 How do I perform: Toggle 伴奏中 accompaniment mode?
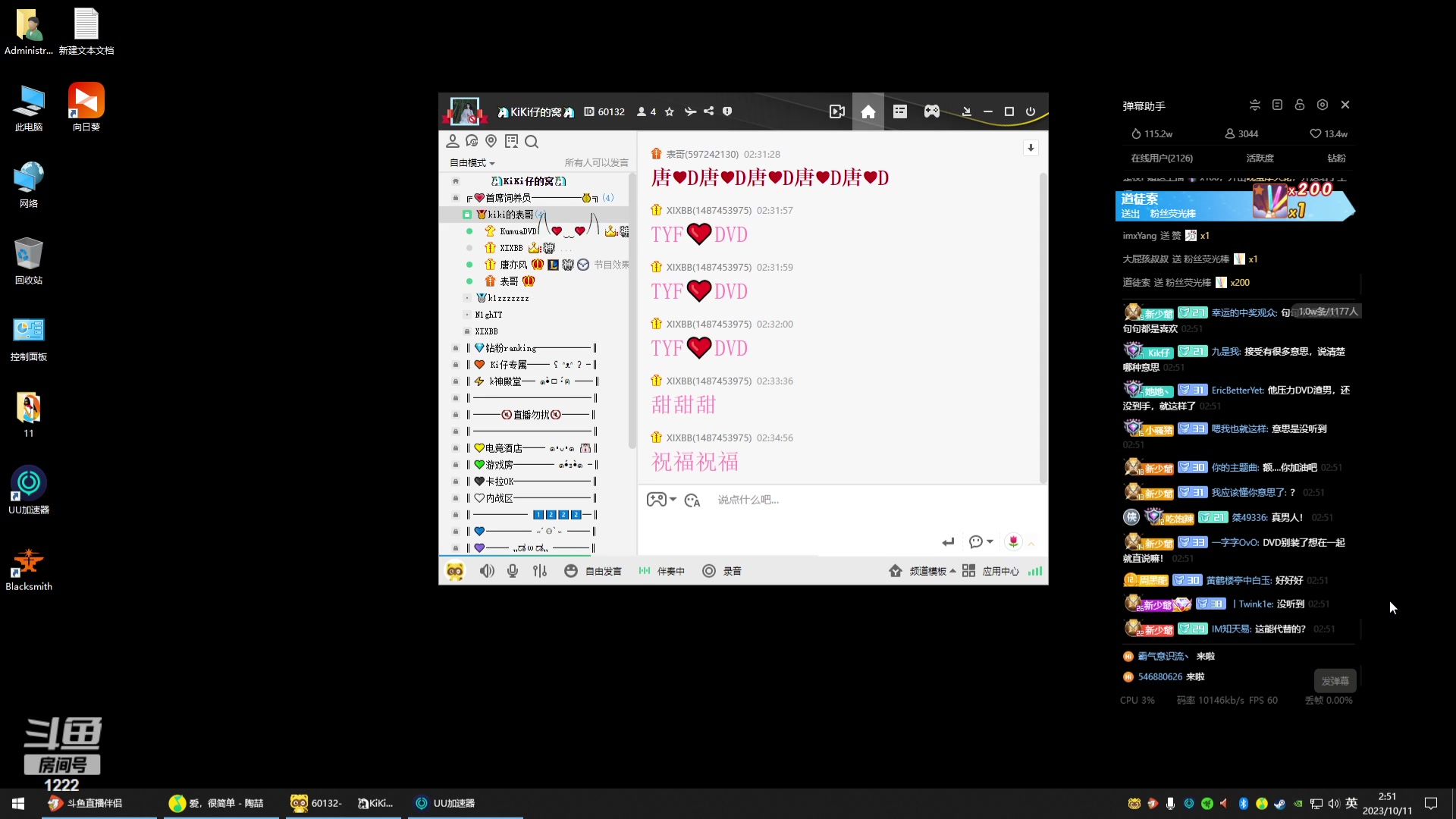tap(661, 571)
